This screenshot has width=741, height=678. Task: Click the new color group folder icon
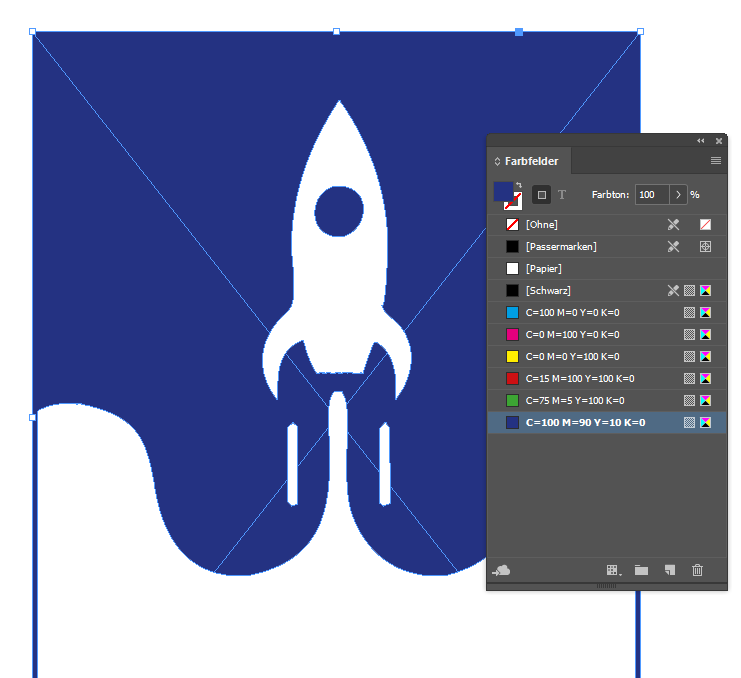coord(641,570)
